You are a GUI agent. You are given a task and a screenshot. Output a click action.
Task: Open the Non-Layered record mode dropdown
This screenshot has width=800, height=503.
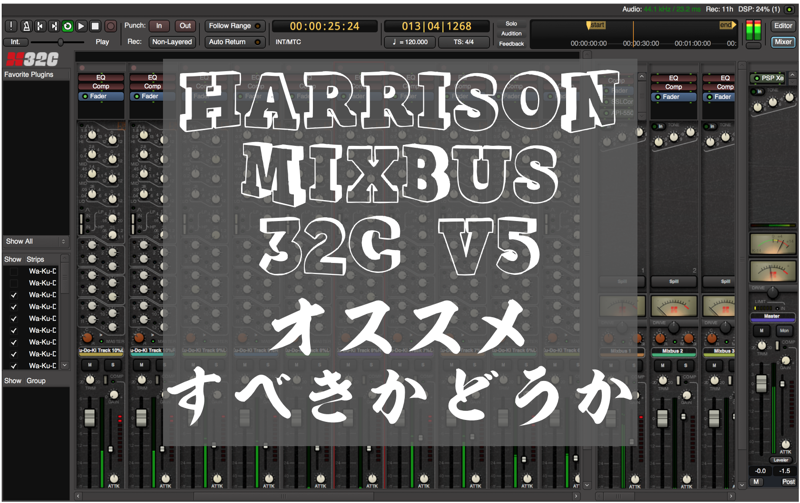coord(172,42)
